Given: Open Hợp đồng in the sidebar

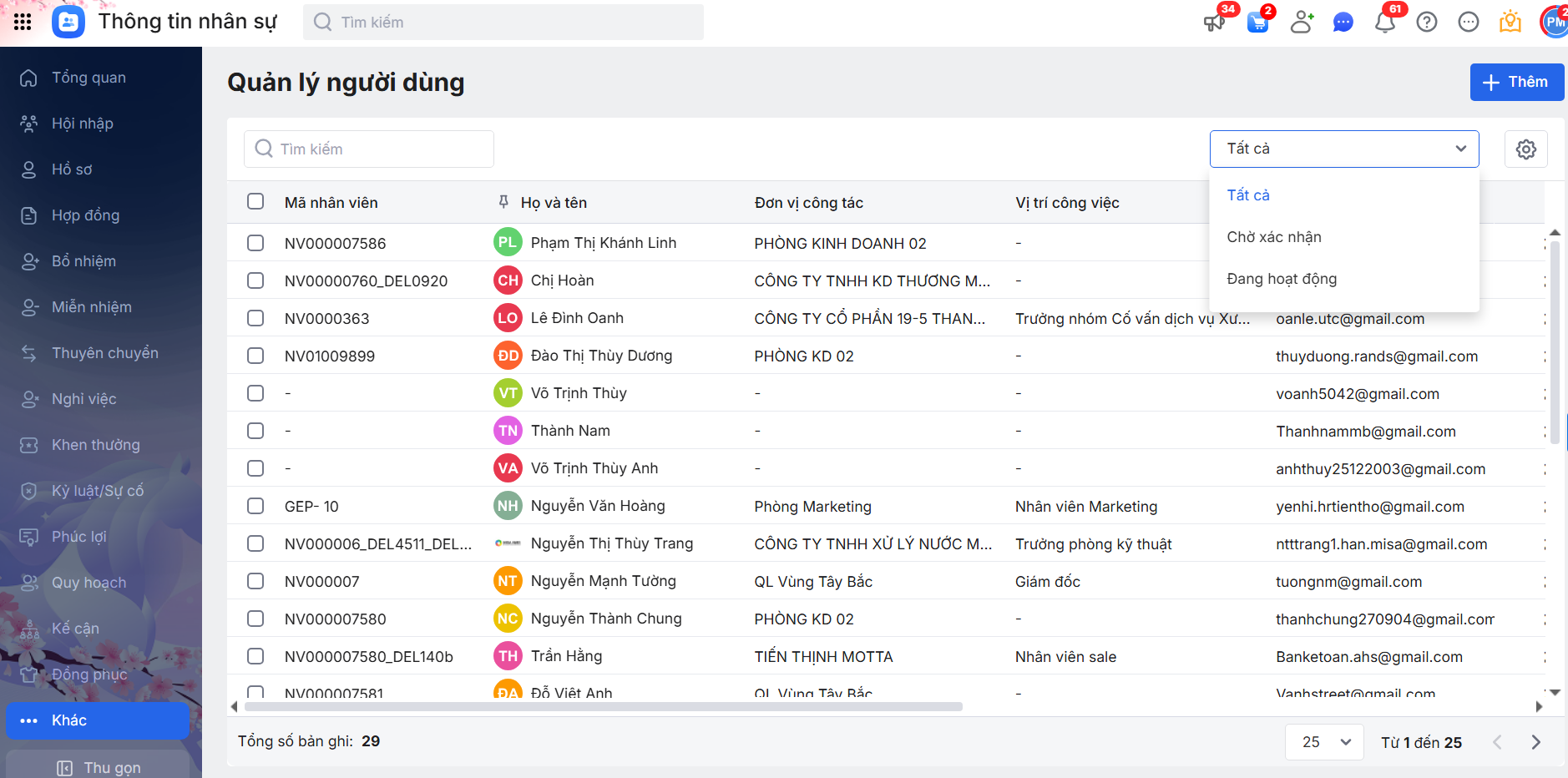Looking at the screenshot, I should (x=85, y=215).
